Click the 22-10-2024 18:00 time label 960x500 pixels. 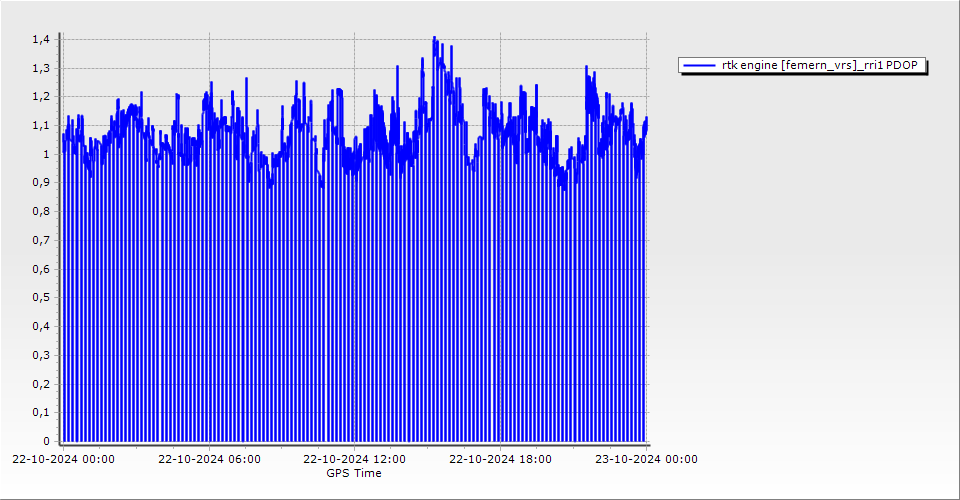(500, 460)
